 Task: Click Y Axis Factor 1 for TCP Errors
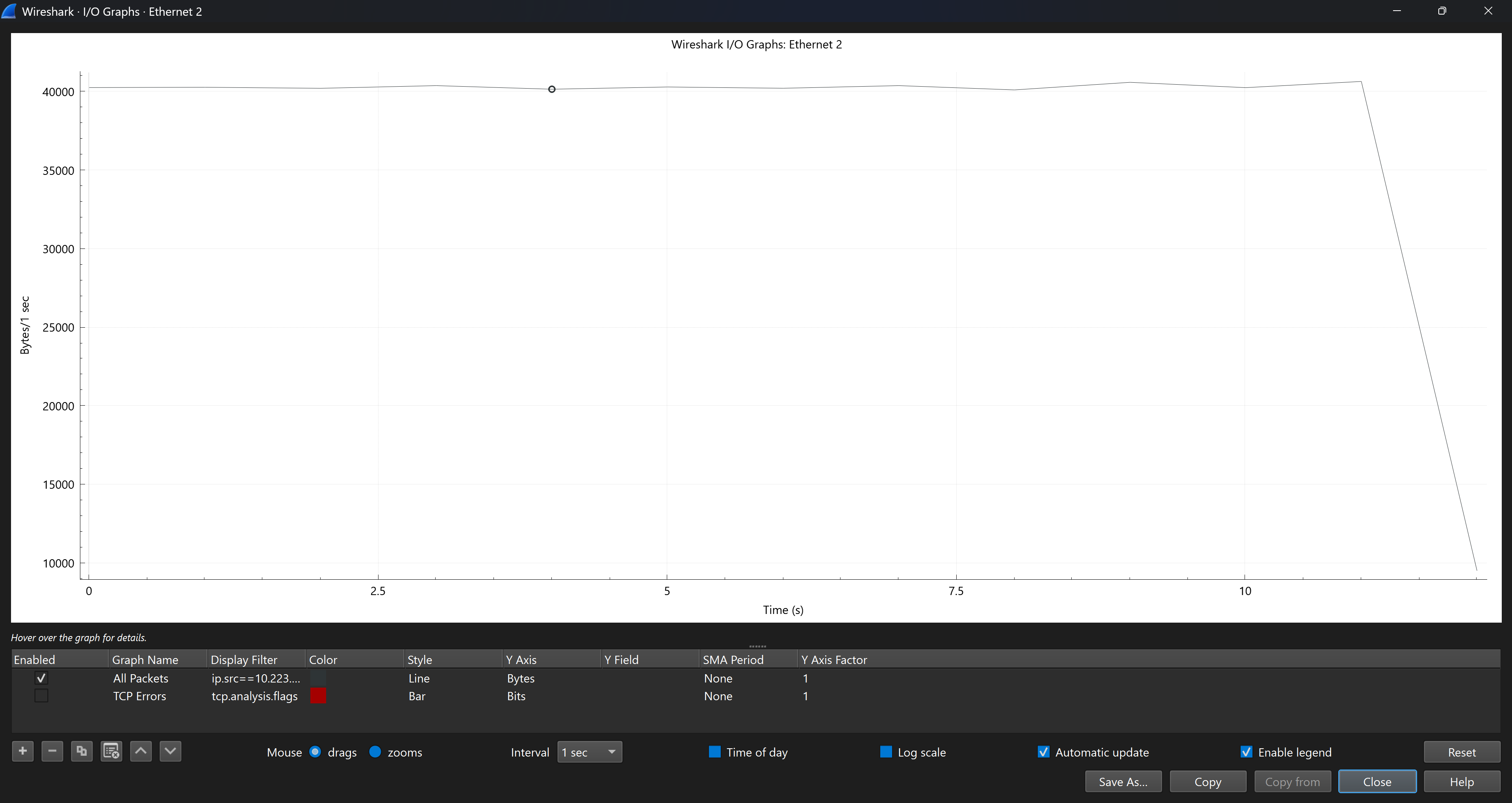[x=805, y=695]
